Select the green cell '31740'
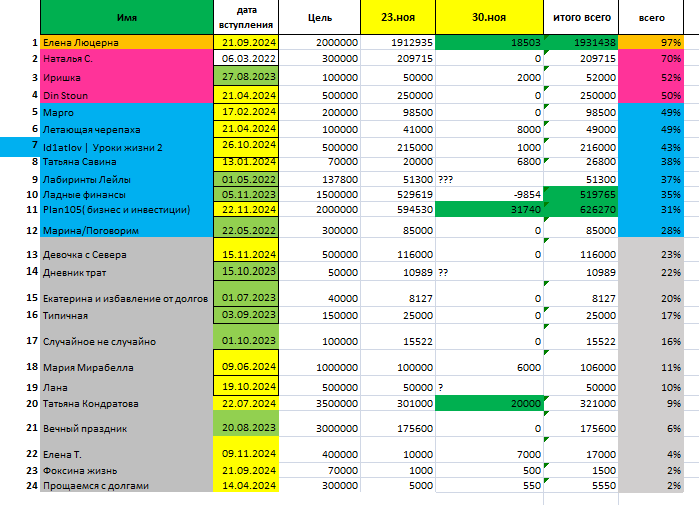The width and height of the screenshot is (699, 505). click(489, 209)
